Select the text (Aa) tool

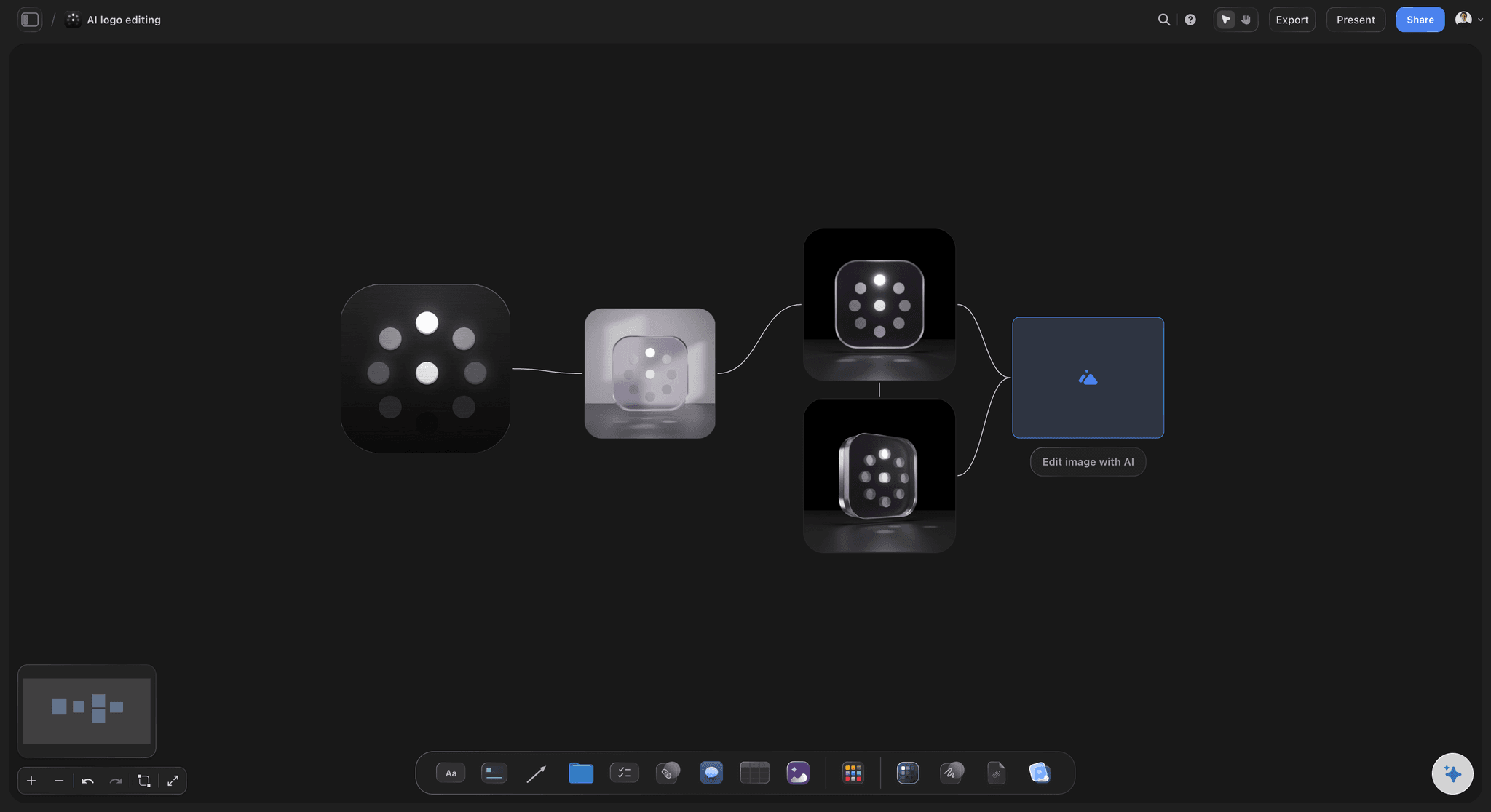(451, 773)
